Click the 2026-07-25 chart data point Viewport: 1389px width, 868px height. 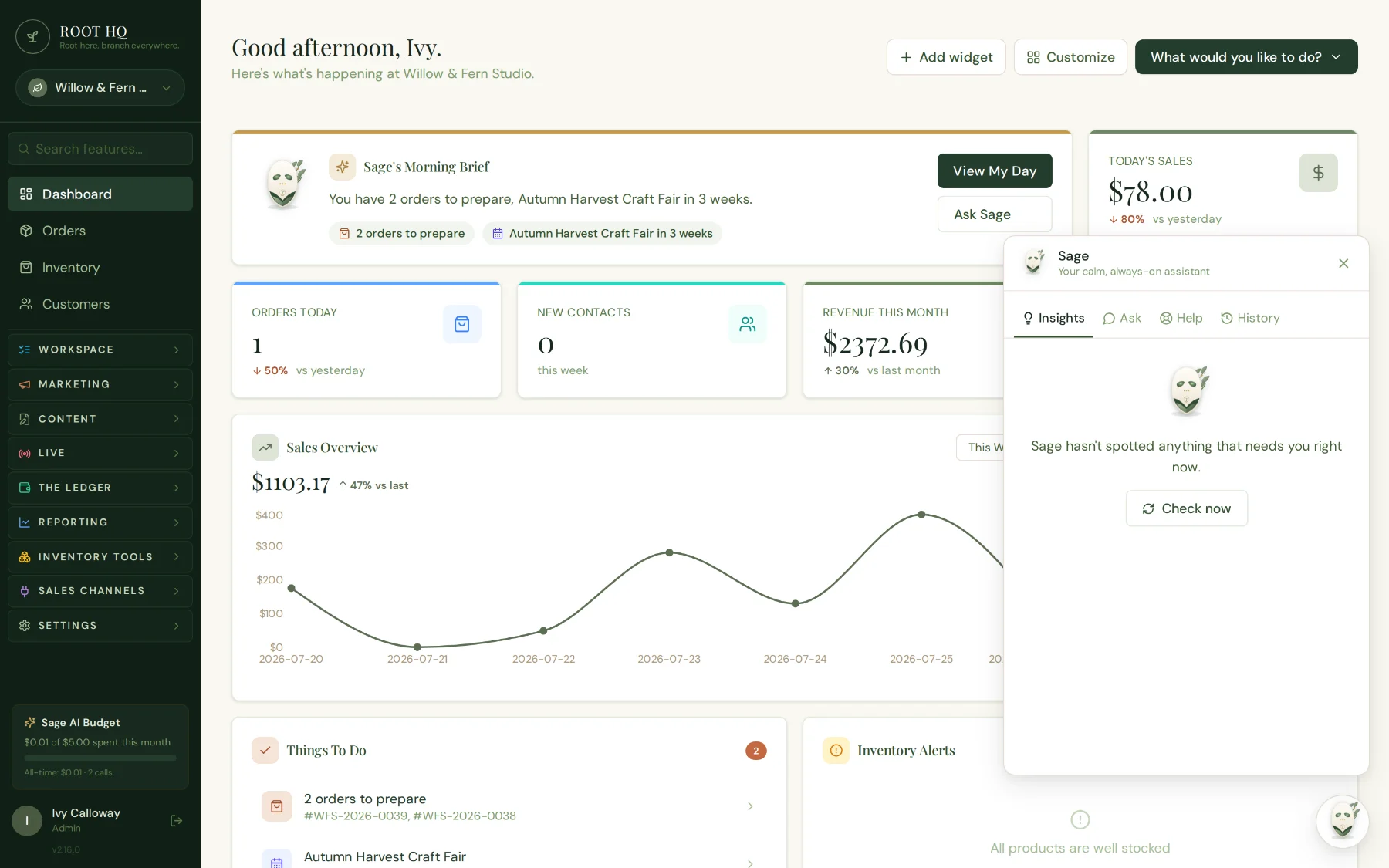point(921,515)
